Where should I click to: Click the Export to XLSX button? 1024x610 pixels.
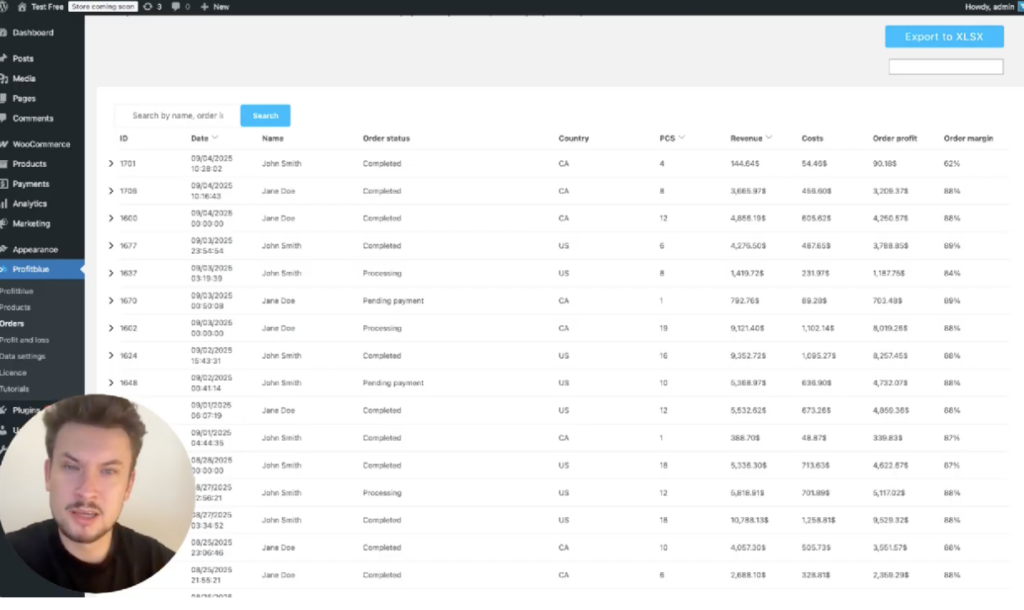click(x=943, y=37)
